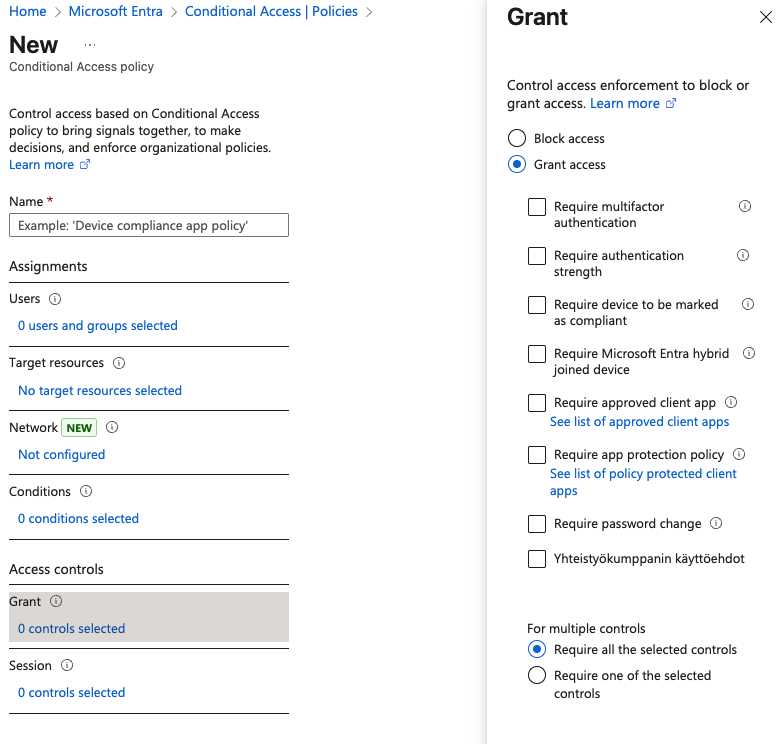Close the Grant panel

click(x=765, y=17)
